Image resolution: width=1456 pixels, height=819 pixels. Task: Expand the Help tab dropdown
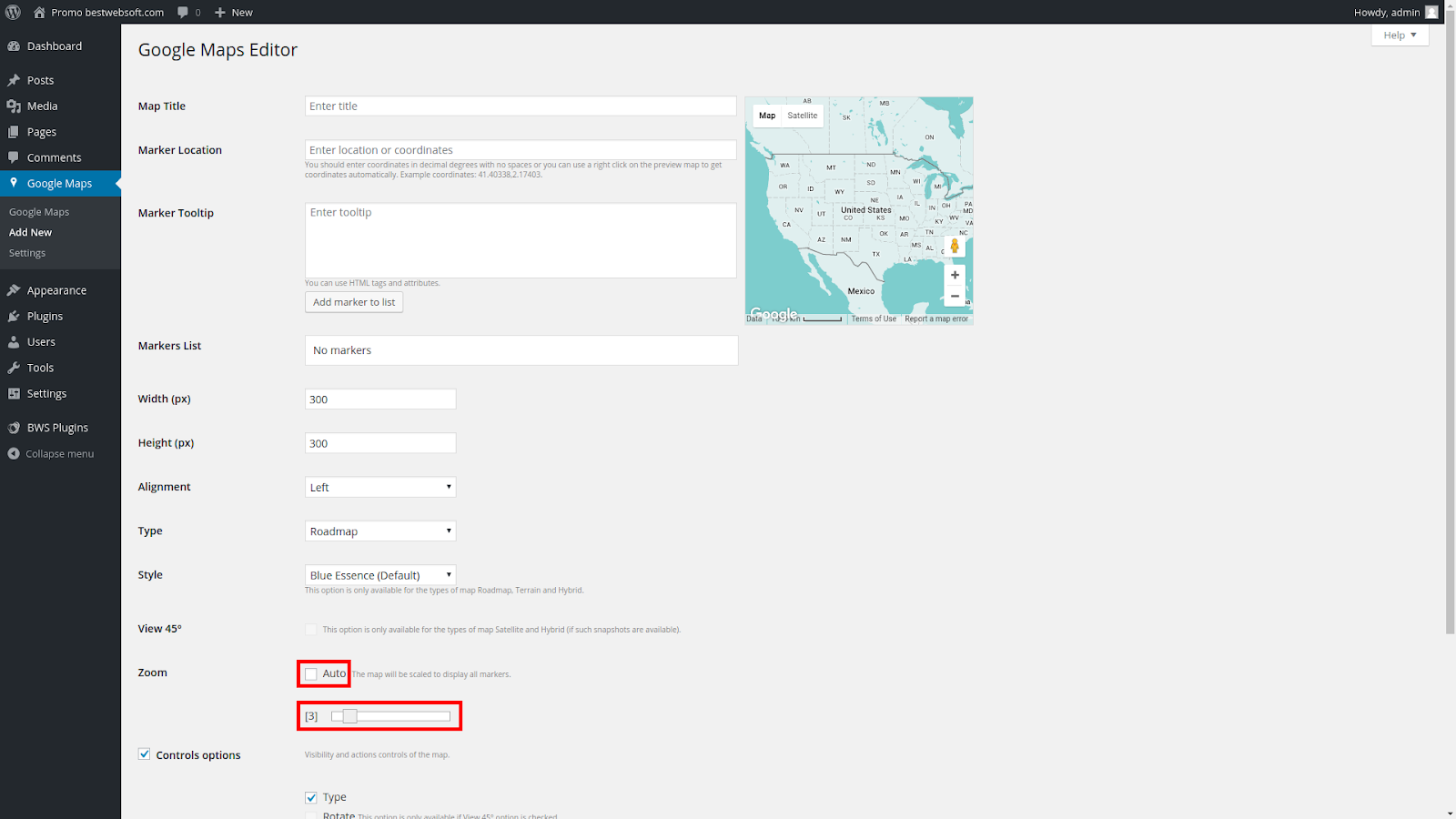[x=1400, y=35]
